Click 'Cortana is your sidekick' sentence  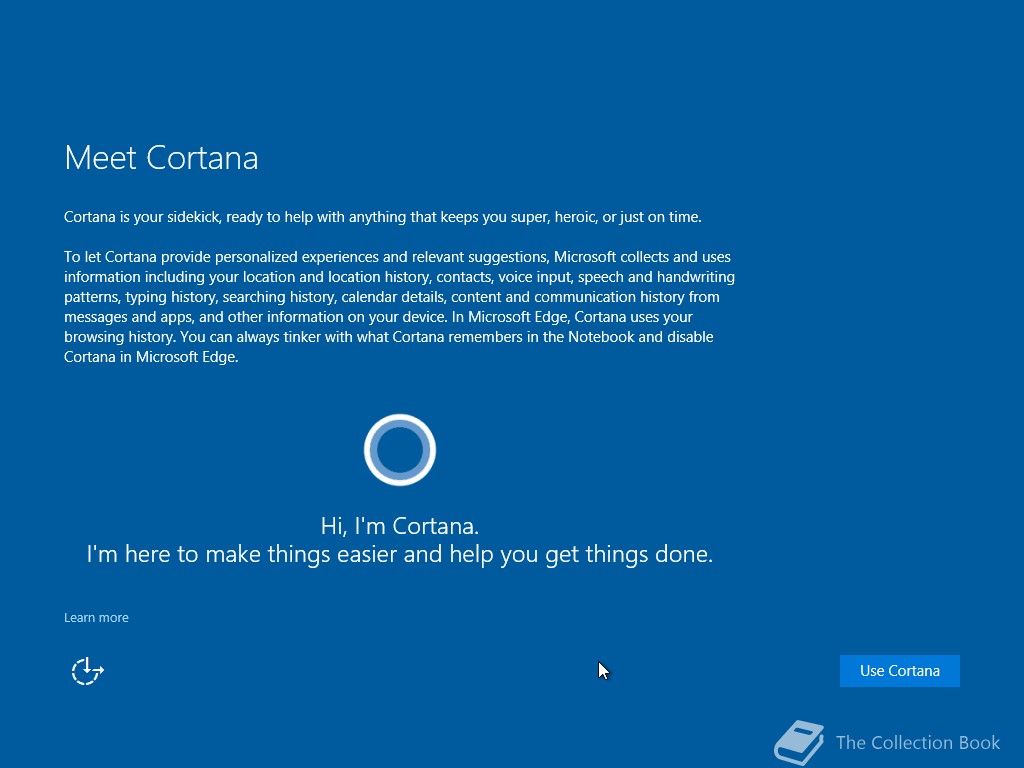click(383, 217)
